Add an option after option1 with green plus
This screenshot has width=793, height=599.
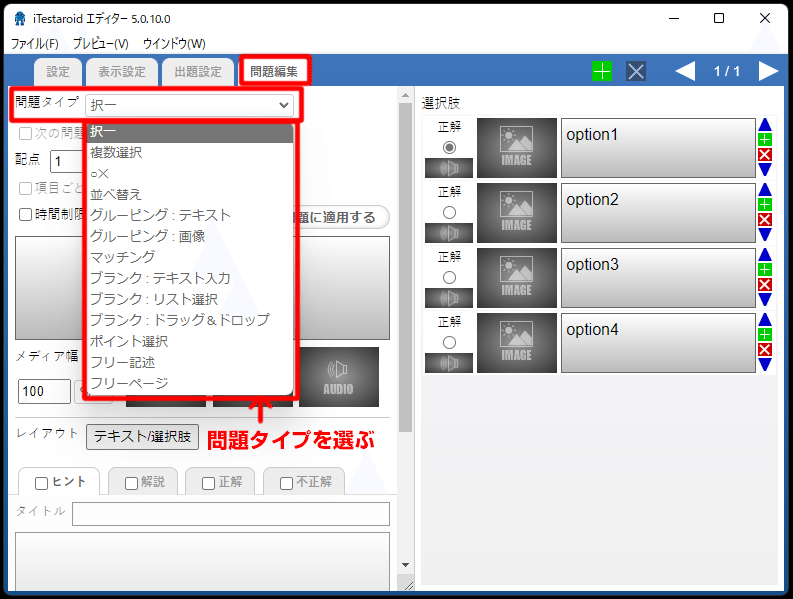pyautogui.click(x=765, y=140)
